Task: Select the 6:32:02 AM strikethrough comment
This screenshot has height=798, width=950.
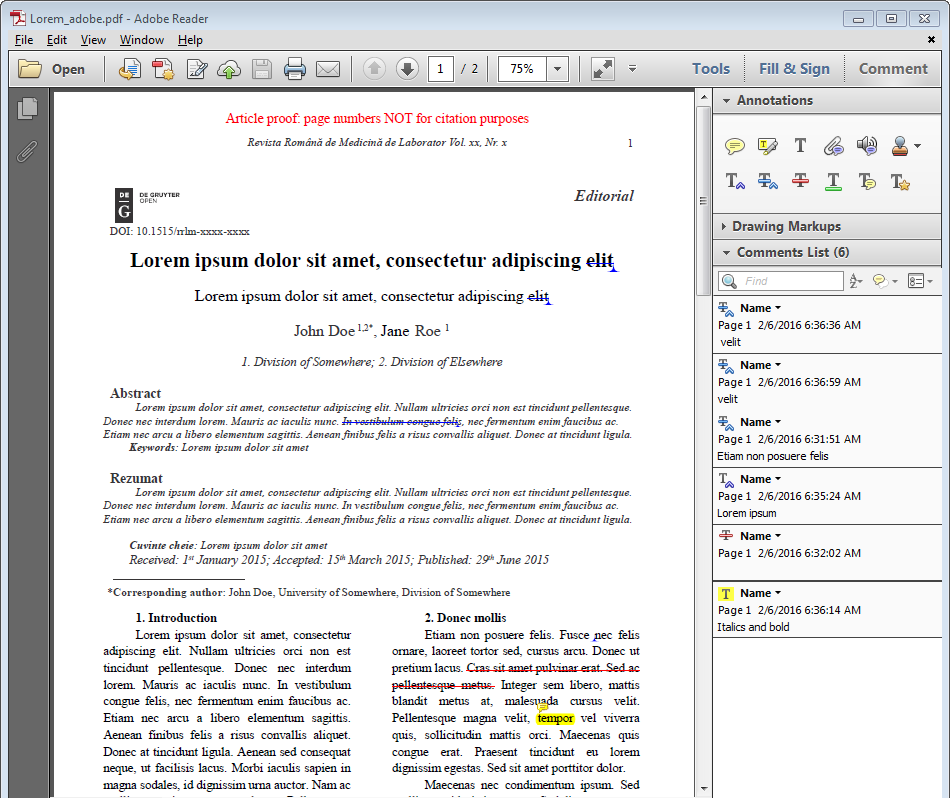Action: (828, 553)
